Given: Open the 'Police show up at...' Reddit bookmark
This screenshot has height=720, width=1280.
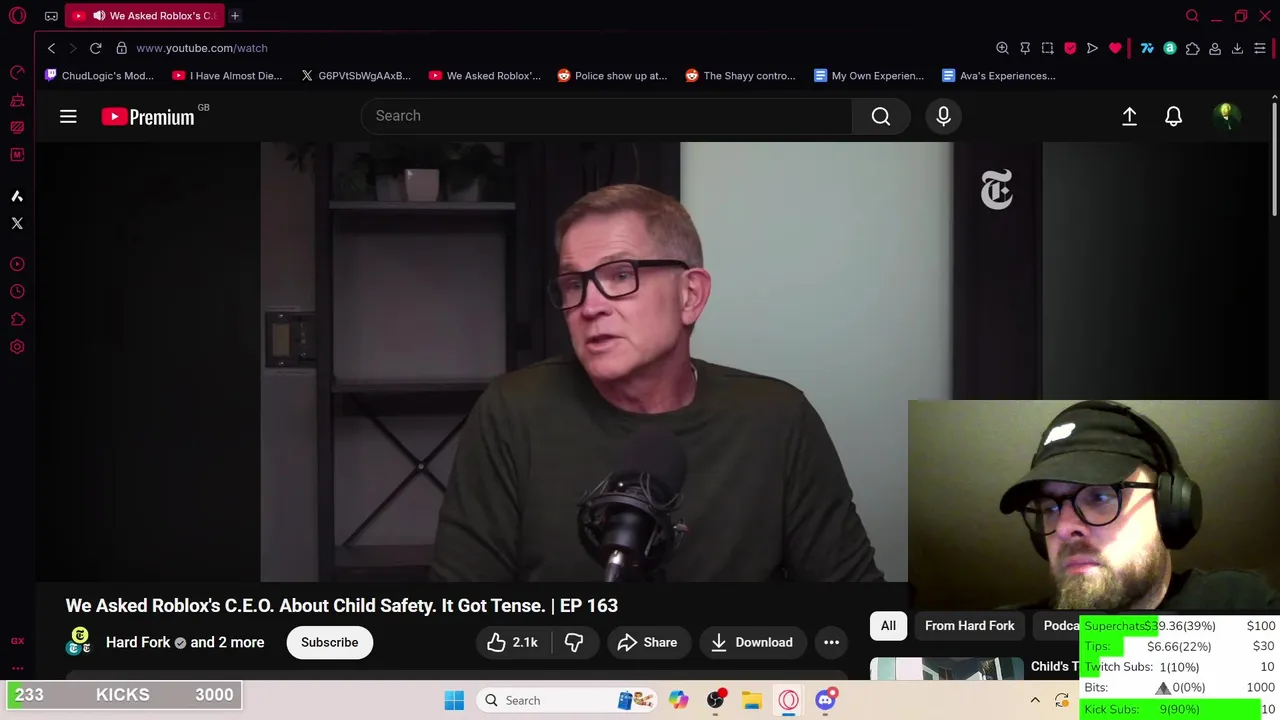Looking at the screenshot, I should 612,76.
